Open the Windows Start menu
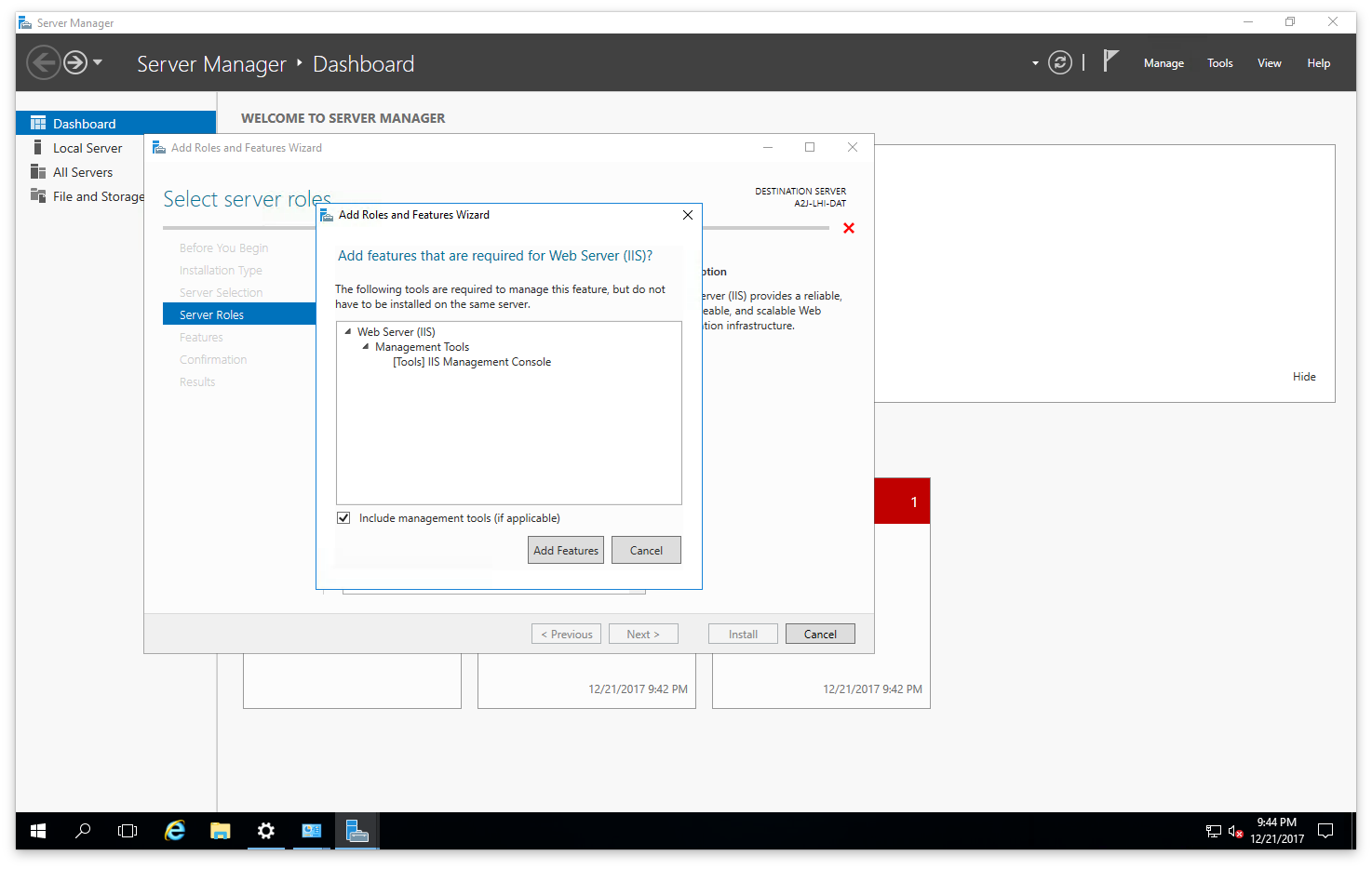Screen dimensions: 1372x869 click(38, 831)
